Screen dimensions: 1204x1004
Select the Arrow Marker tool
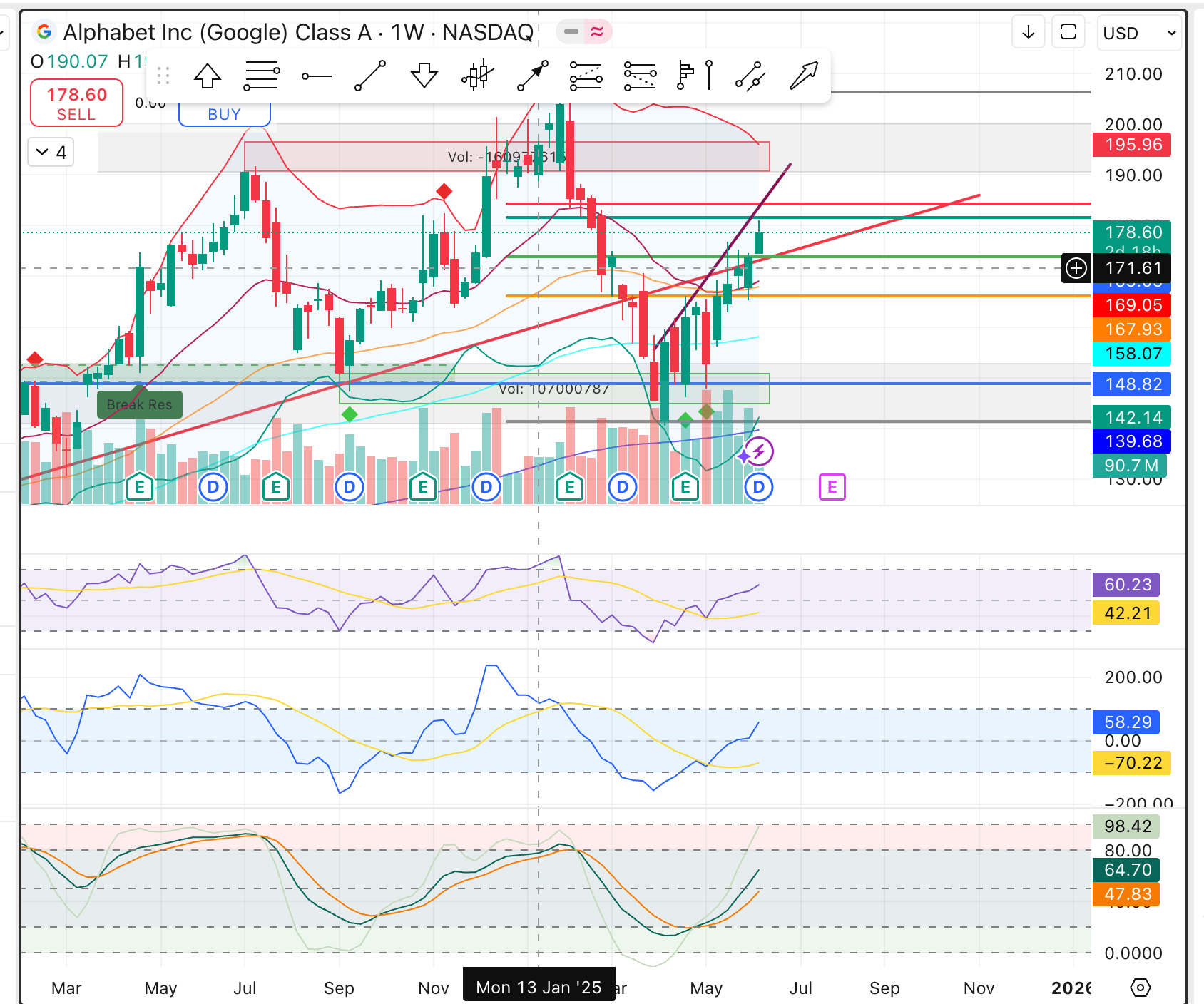click(804, 76)
